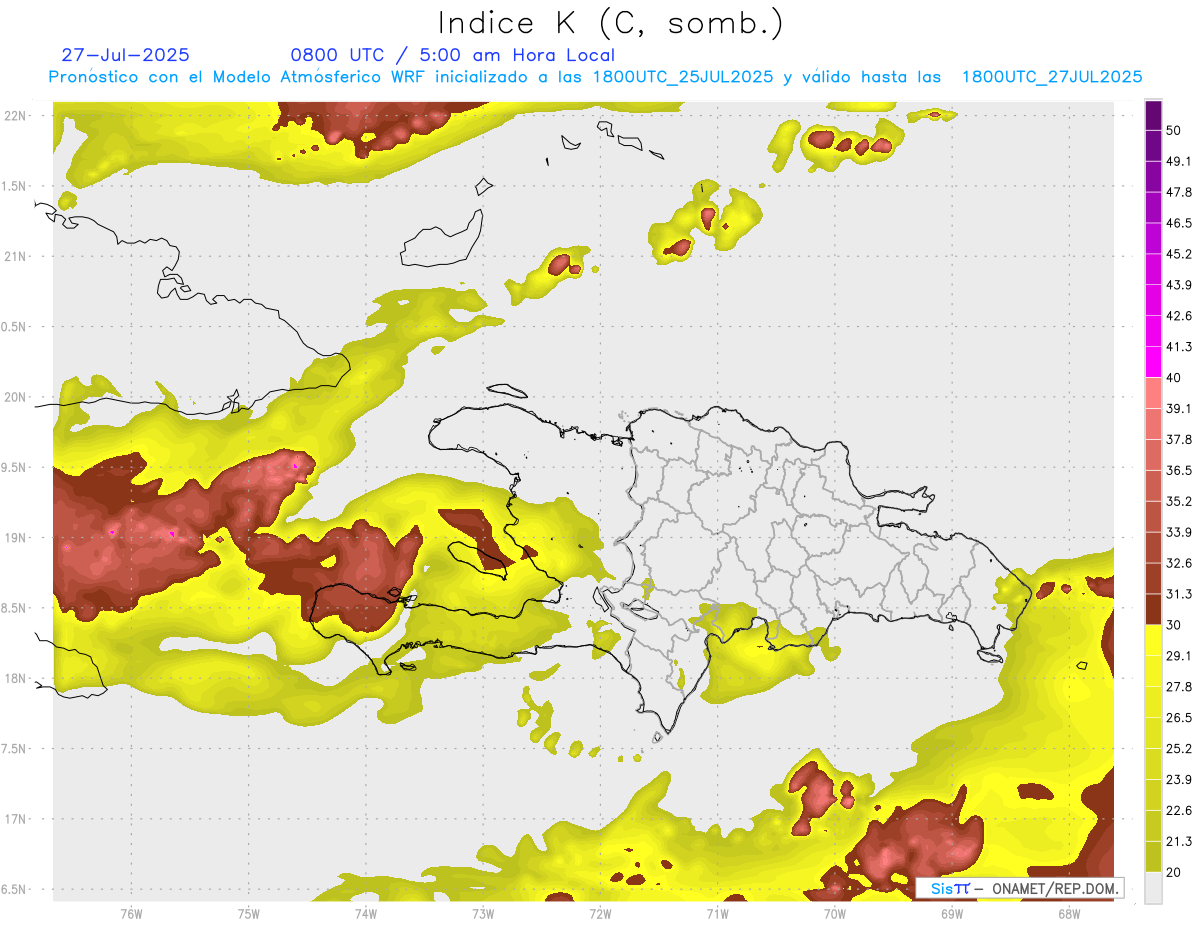Click the '43.9' color scale value
1200x927 pixels.
click(1179, 285)
